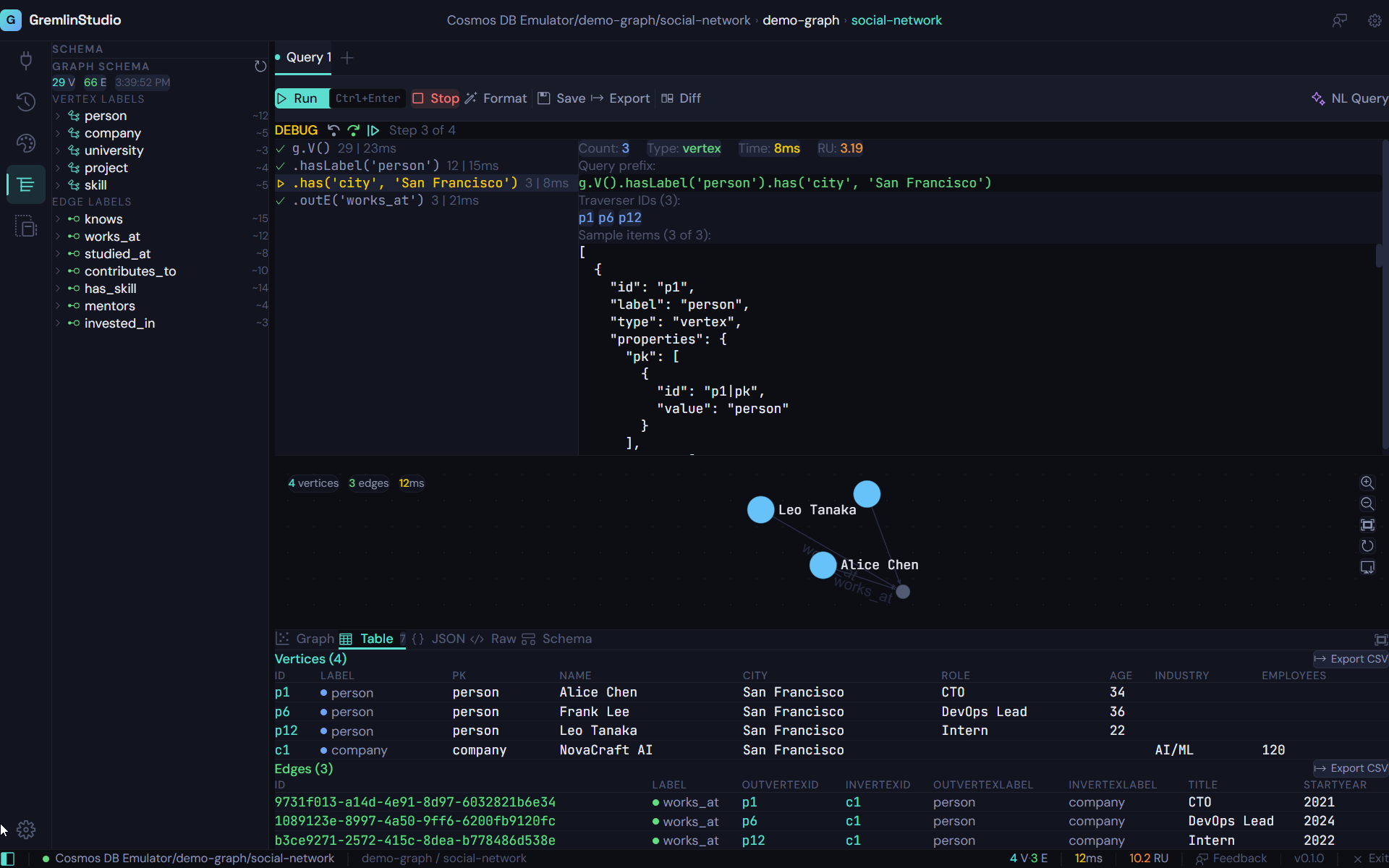
Task: Expand the works_at edge label
Action: [x=58, y=237]
